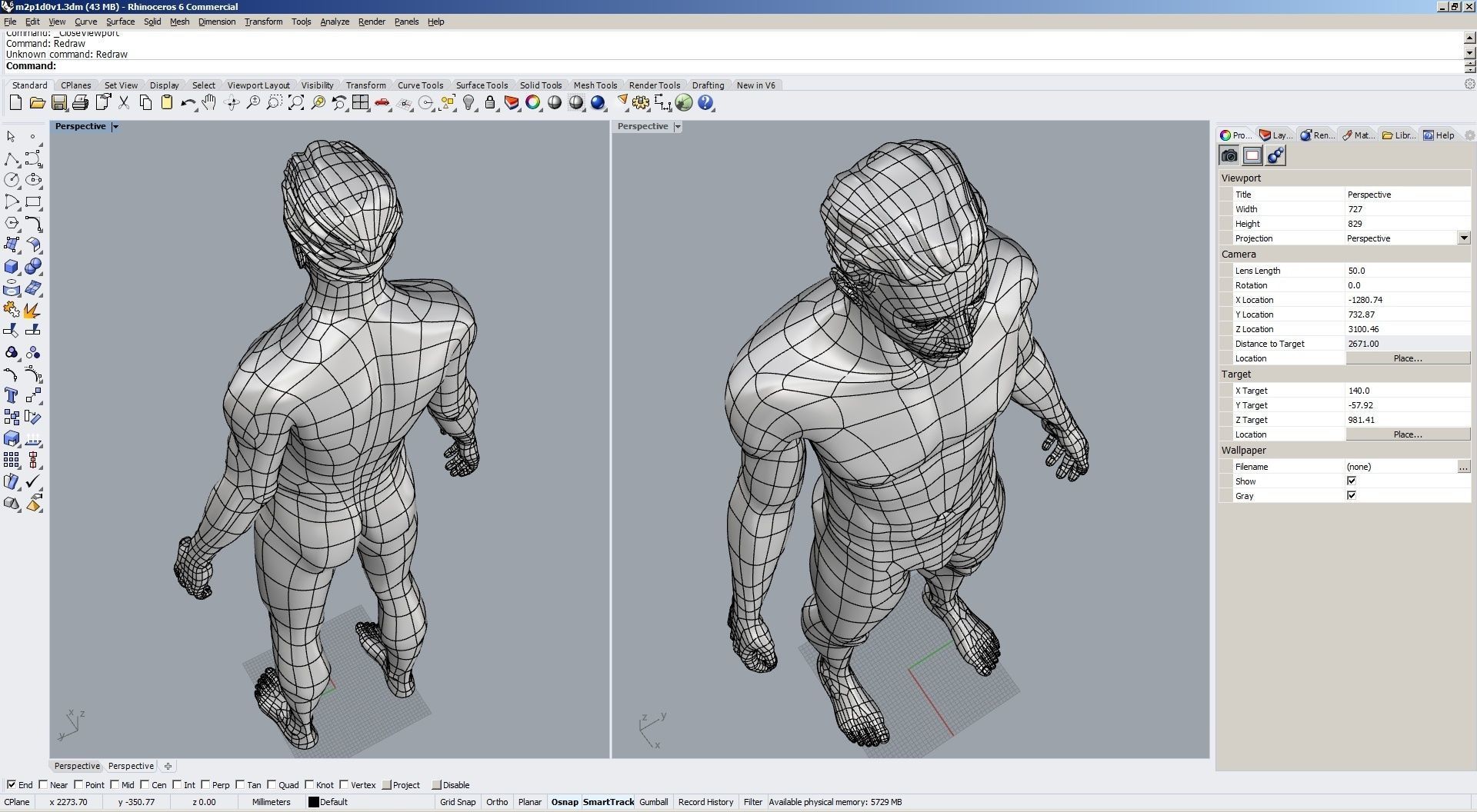1477x812 pixels.
Task: Toggle the End osnap checkbox
Action: click(12, 785)
